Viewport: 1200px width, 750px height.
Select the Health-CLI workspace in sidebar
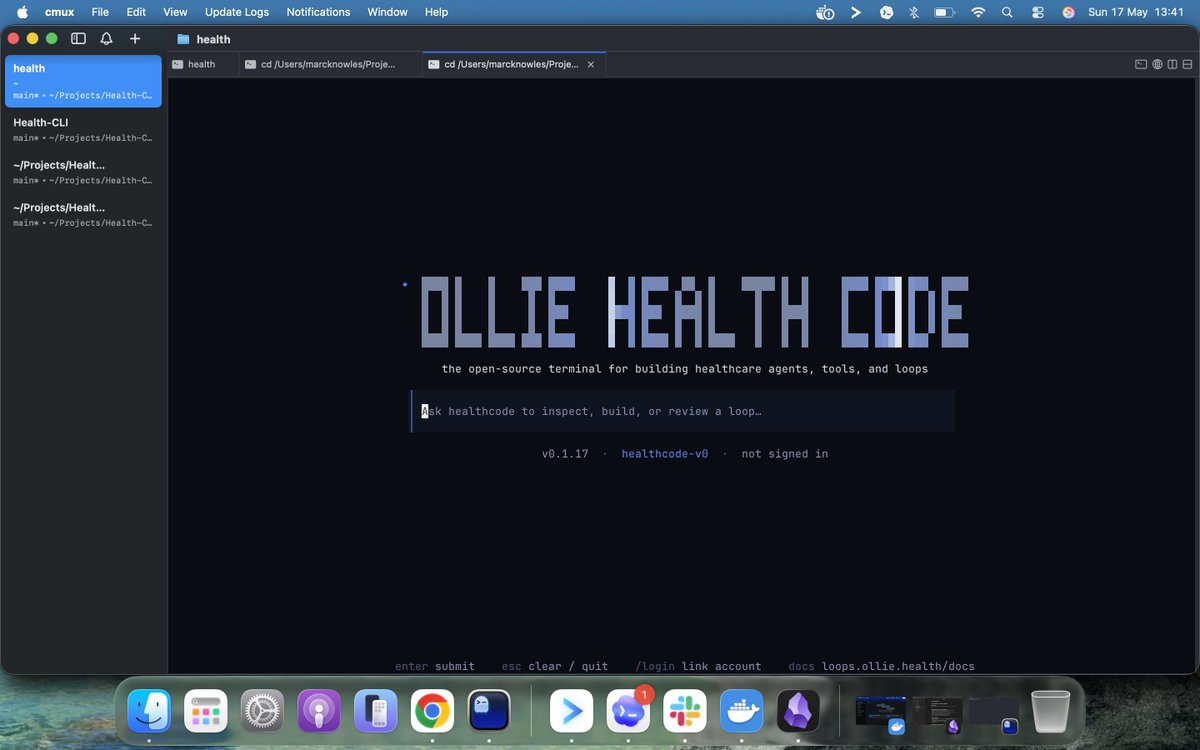click(83, 129)
